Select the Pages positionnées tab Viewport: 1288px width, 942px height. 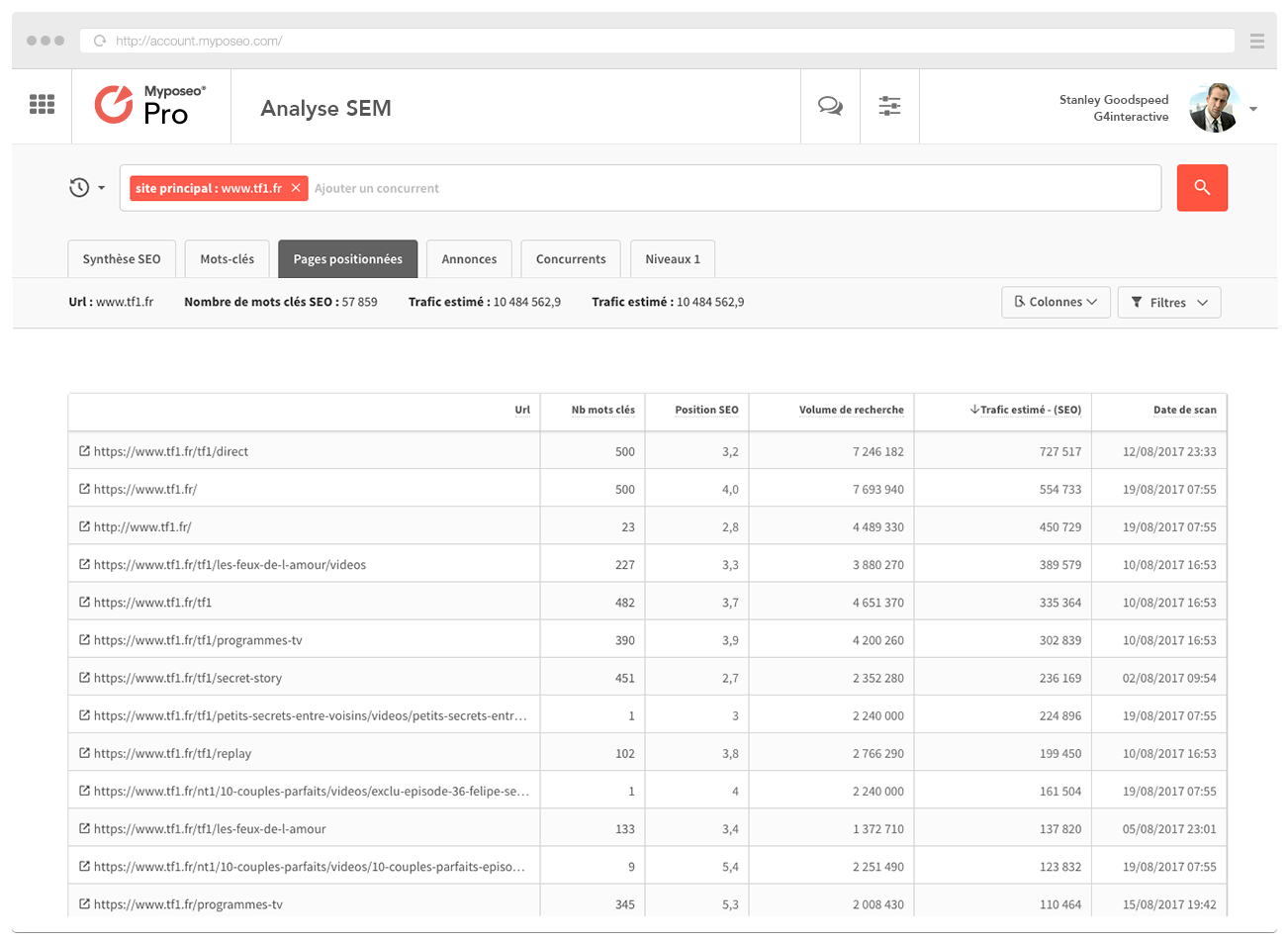[347, 259]
